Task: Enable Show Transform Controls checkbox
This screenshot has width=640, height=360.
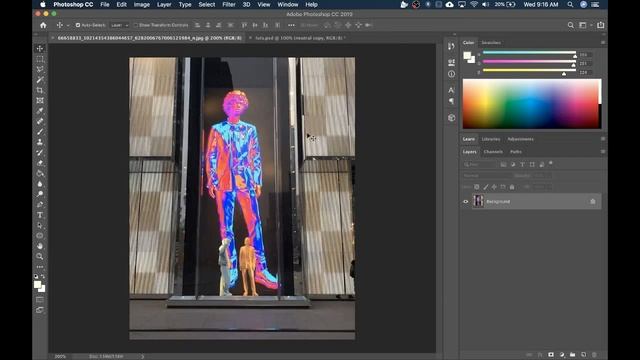Action: 136,25
